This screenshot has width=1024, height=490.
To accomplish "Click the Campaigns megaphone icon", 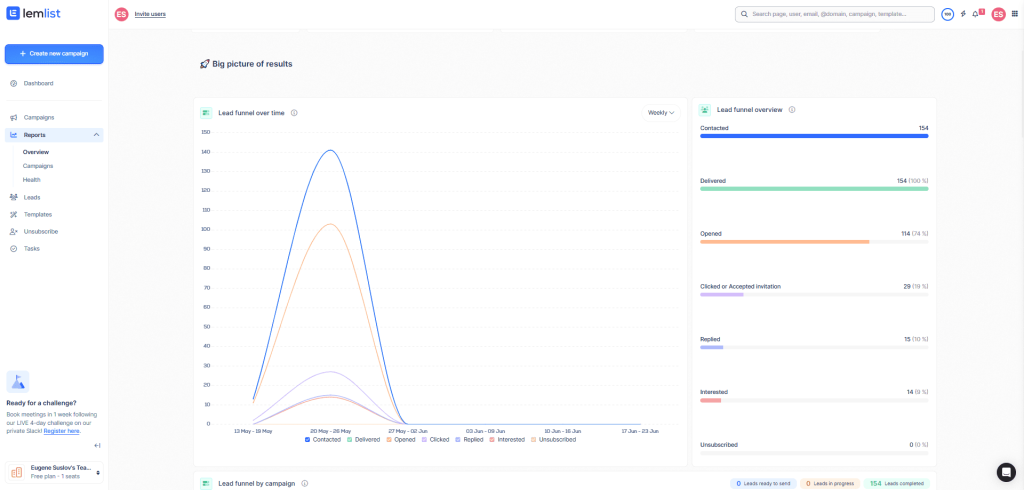I will [x=14, y=118].
